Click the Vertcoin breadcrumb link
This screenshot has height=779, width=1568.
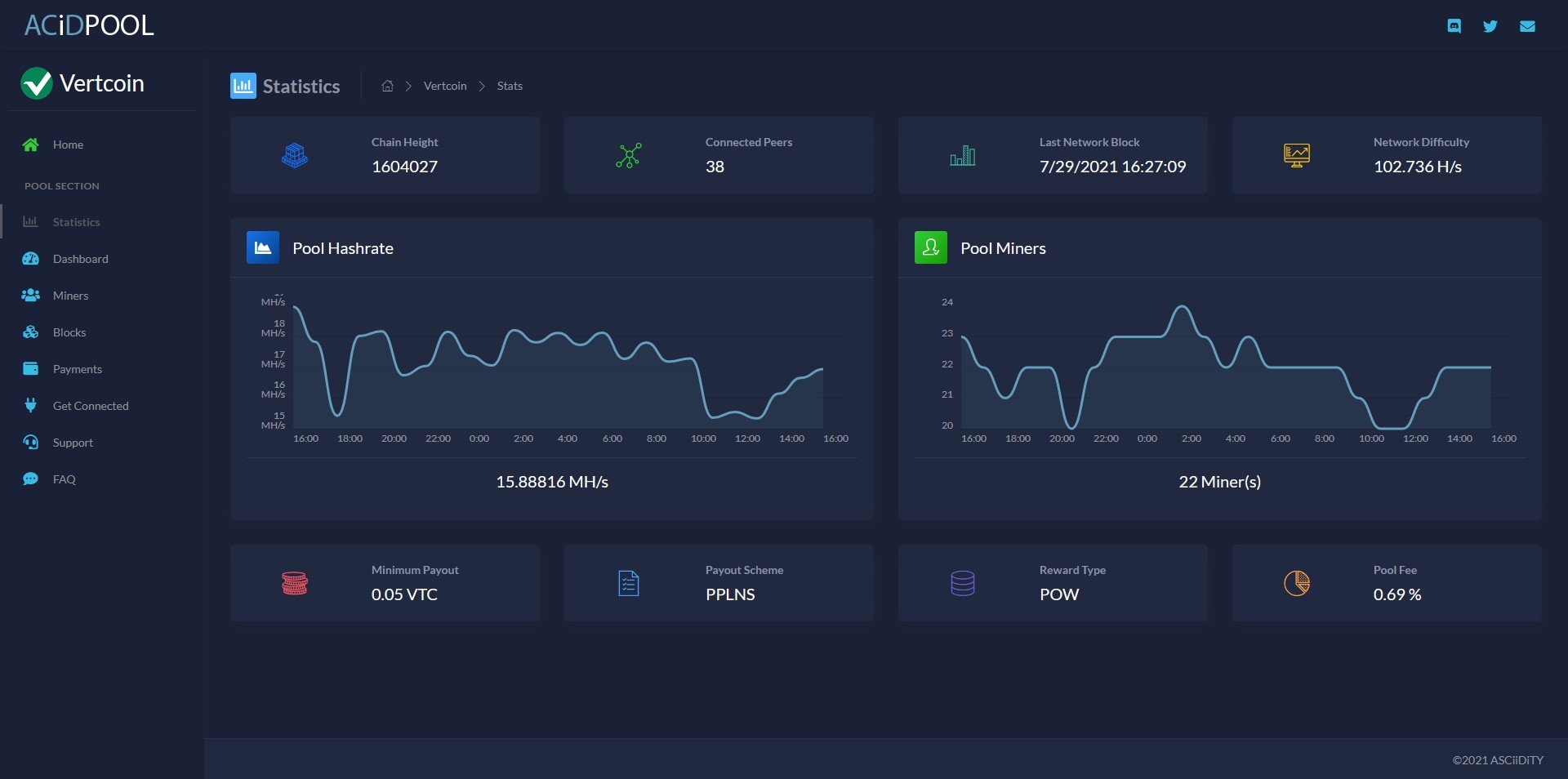445,86
